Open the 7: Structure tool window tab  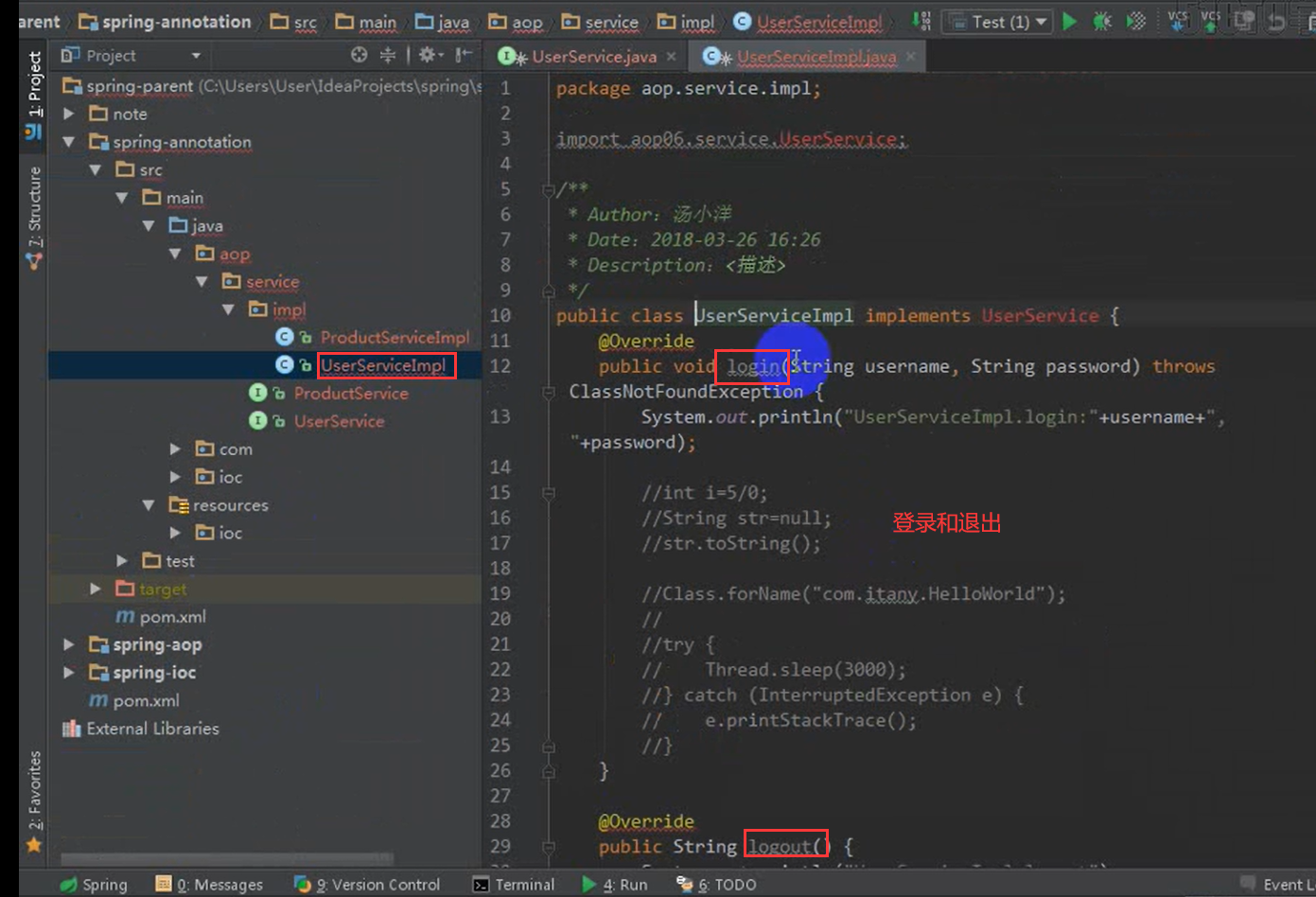tap(34, 217)
